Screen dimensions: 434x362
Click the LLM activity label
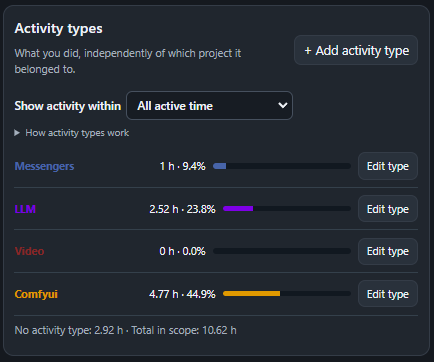(25, 209)
